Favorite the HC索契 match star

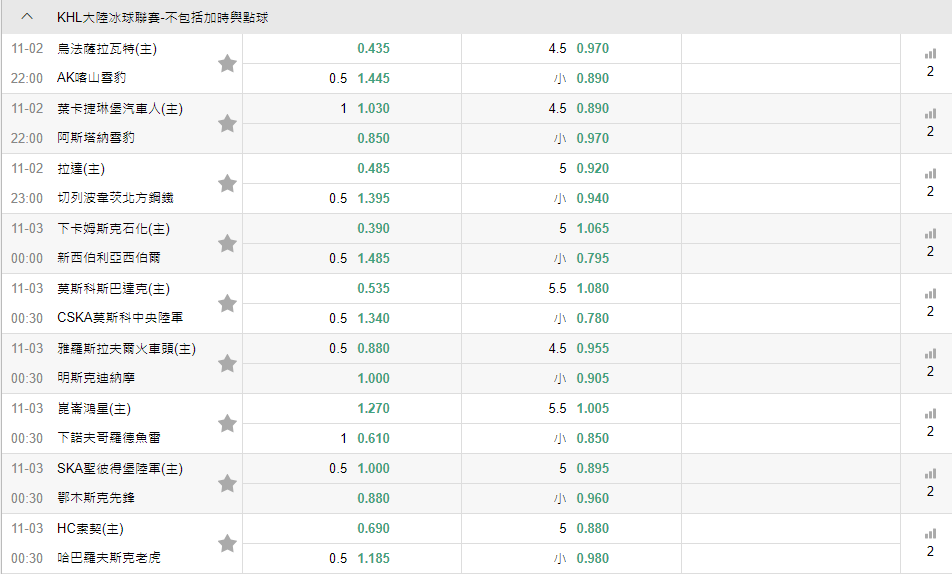[x=227, y=544]
